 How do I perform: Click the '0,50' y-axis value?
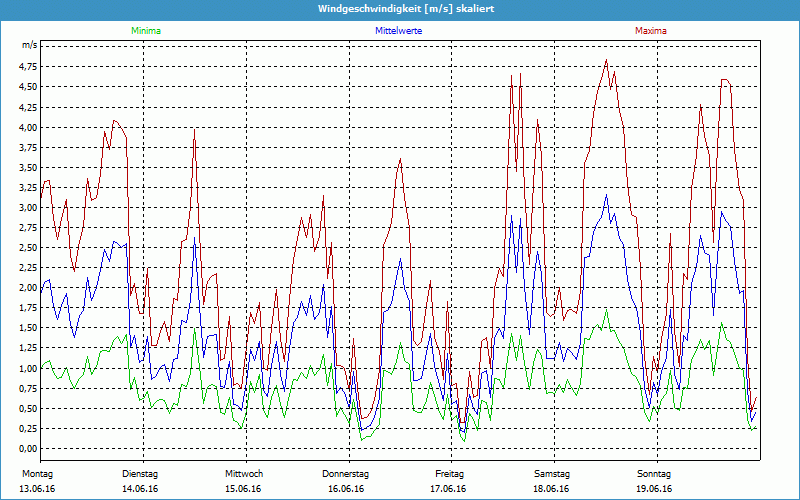29,408
